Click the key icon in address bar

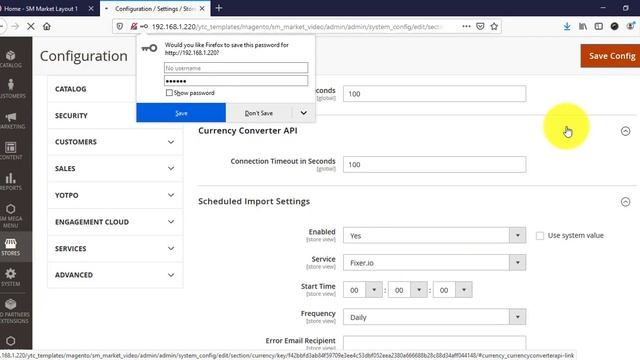click(x=144, y=27)
